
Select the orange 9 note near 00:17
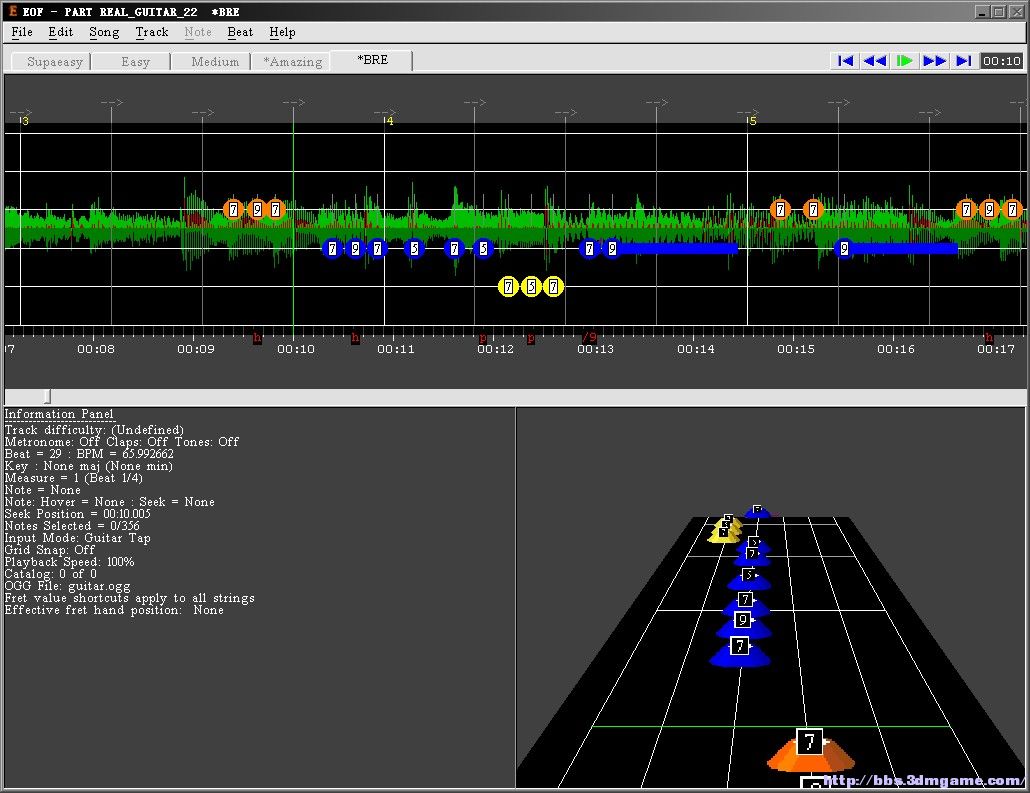pyautogui.click(x=989, y=210)
